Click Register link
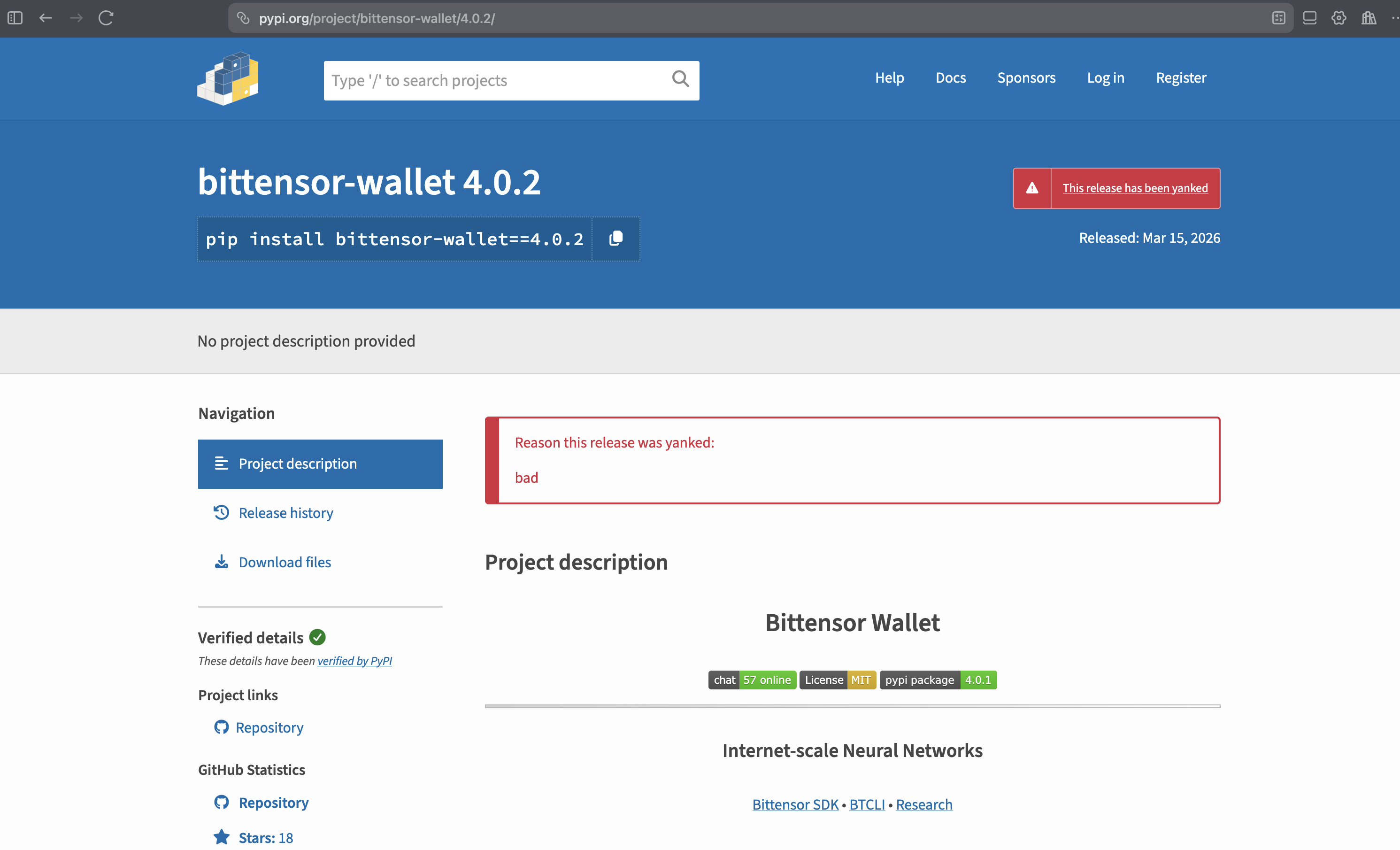 point(1181,78)
